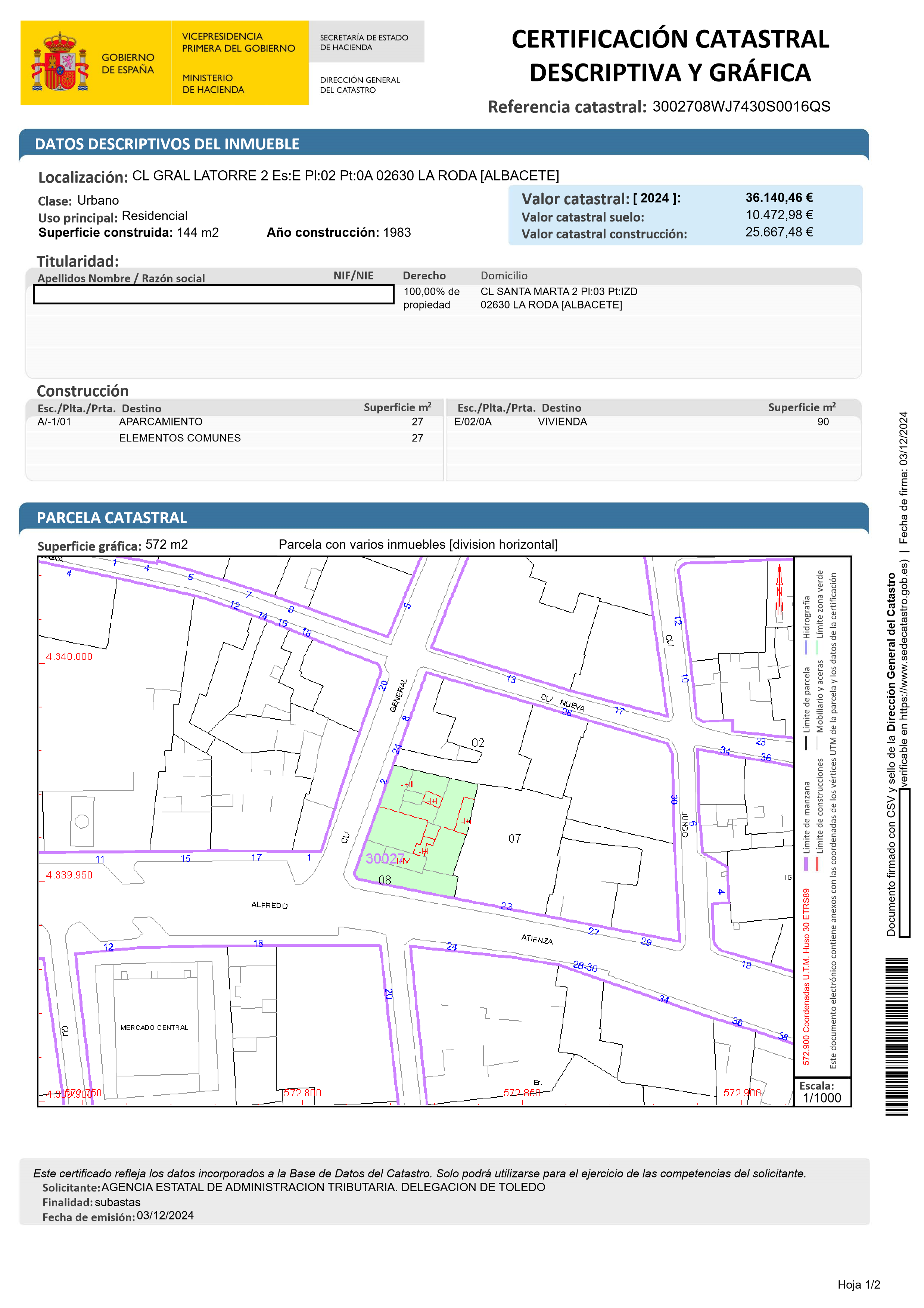Click the DIRECCIÓN GENERAL DEL CATASTRO logo

click(x=360, y=85)
